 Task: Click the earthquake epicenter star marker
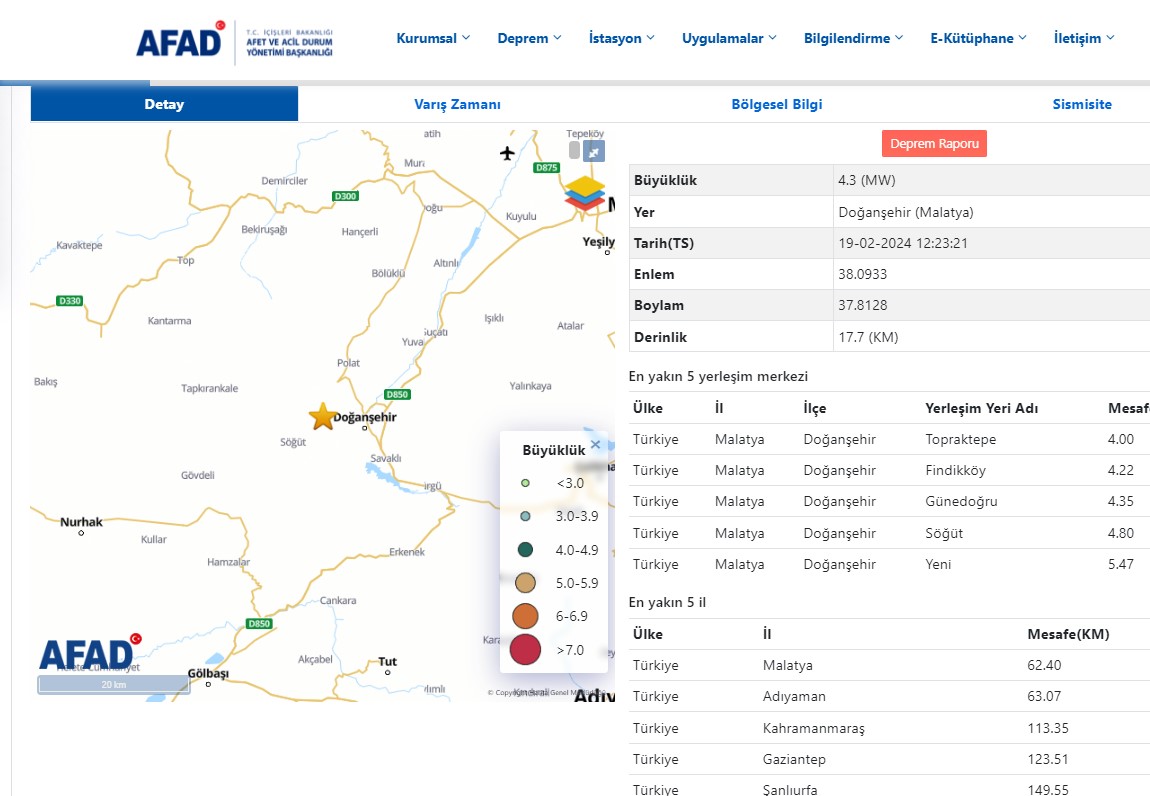(322, 417)
